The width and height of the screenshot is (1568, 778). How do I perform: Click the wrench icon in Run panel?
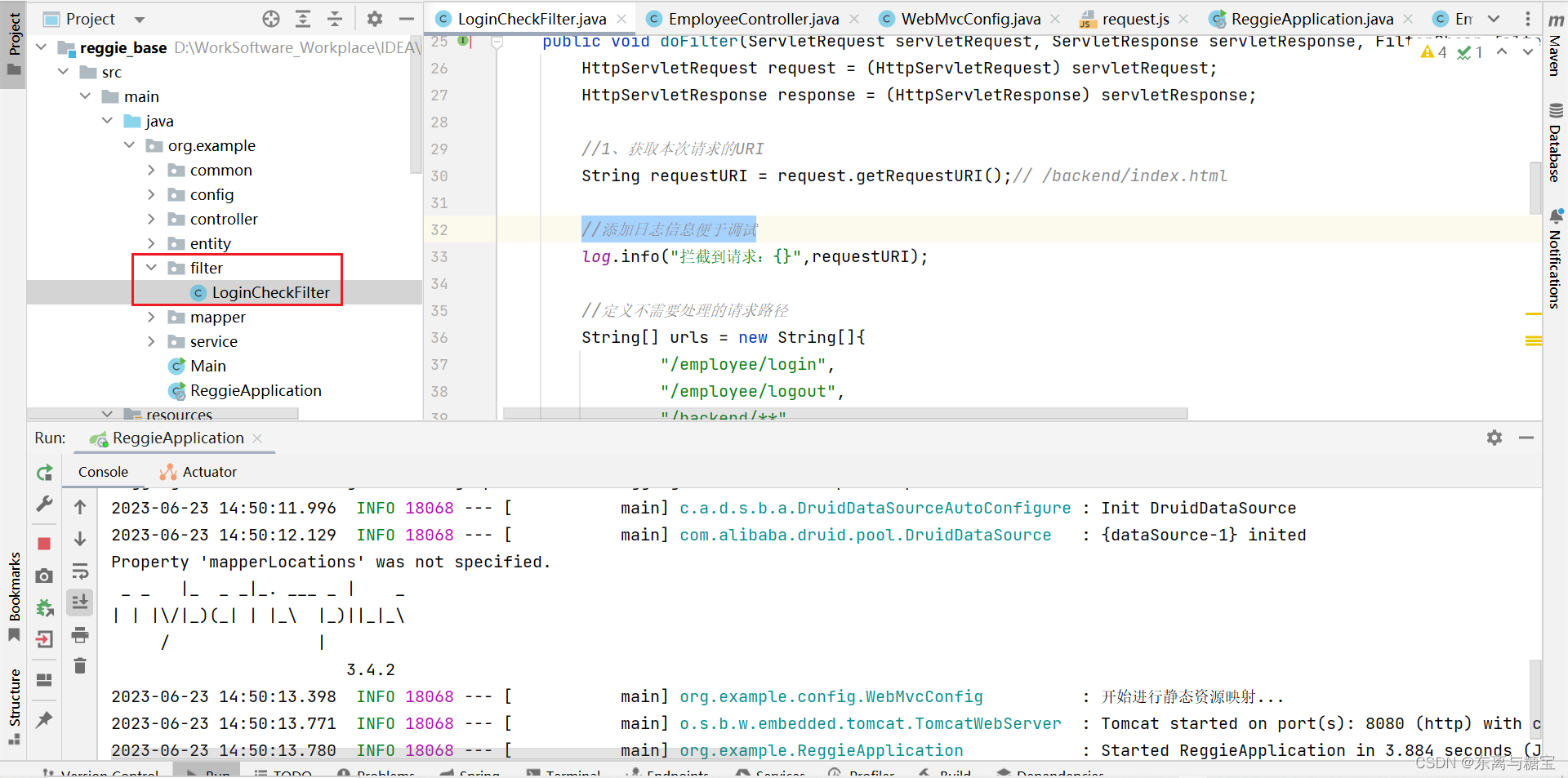(x=45, y=504)
